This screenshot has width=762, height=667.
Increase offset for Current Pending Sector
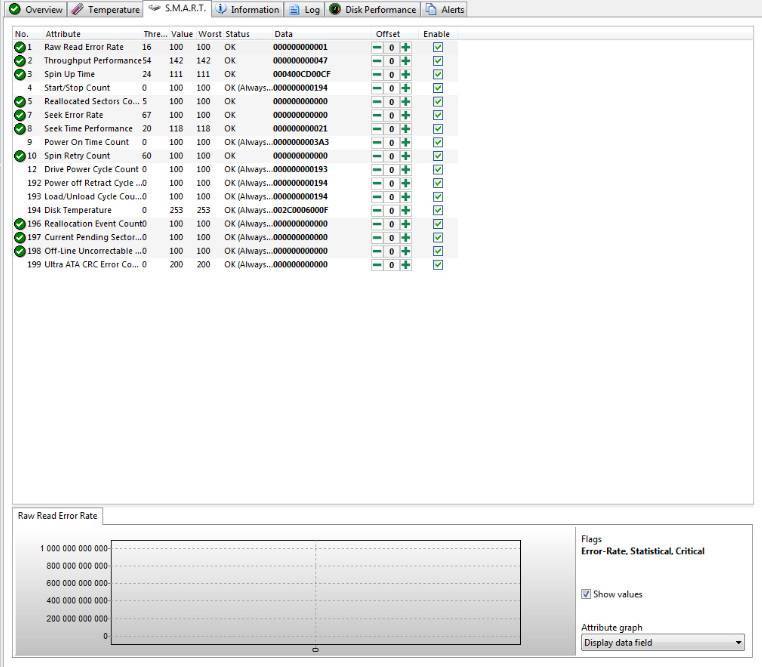click(x=406, y=238)
